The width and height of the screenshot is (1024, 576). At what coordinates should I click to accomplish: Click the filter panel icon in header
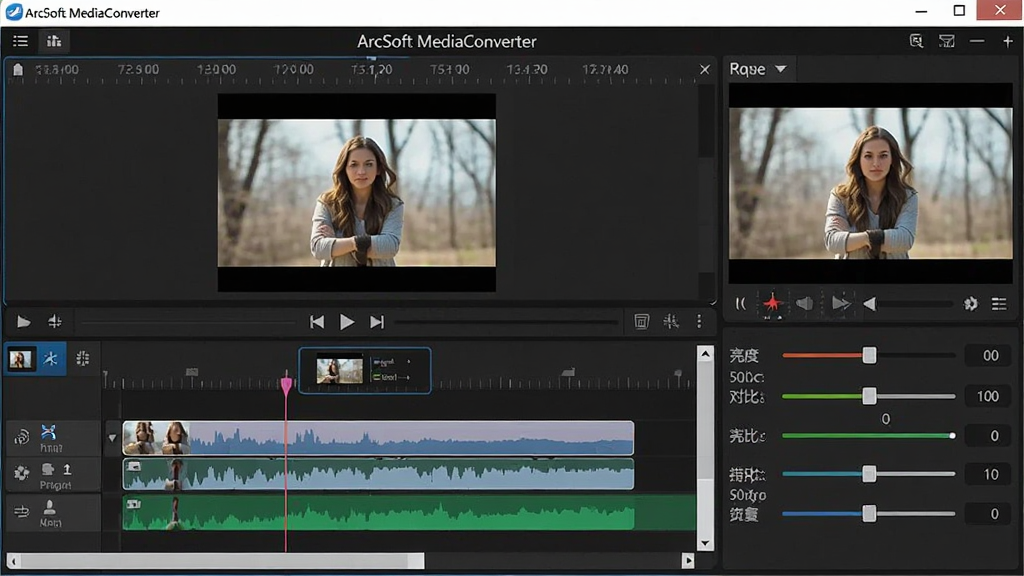(x=946, y=41)
